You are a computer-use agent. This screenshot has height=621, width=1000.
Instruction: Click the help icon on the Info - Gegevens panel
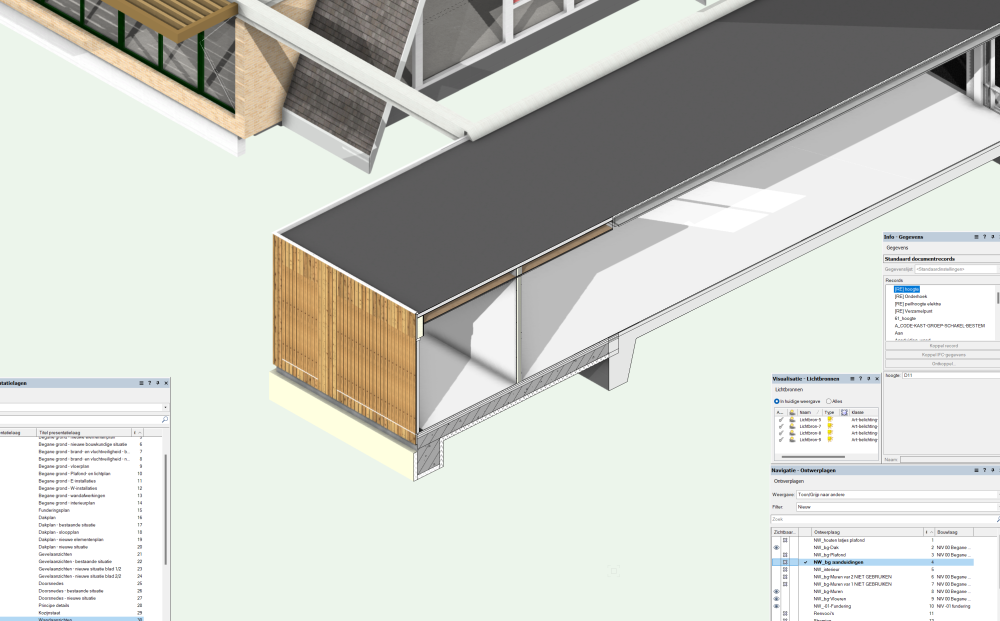[x=984, y=235]
